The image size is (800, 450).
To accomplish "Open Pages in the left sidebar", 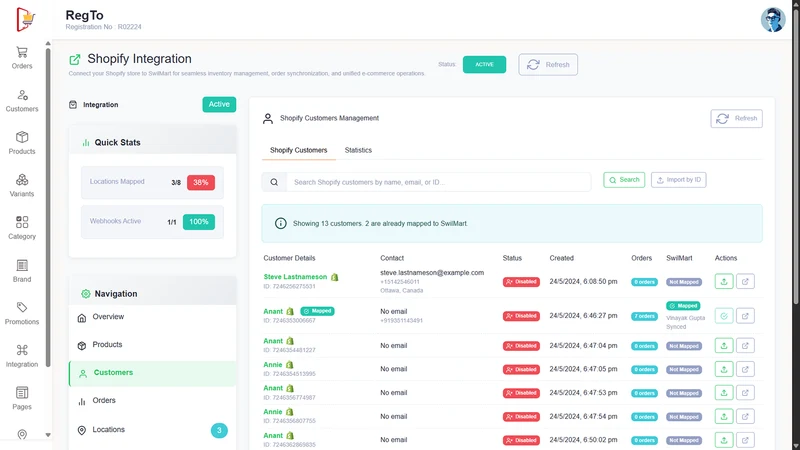I will (22, 398).
